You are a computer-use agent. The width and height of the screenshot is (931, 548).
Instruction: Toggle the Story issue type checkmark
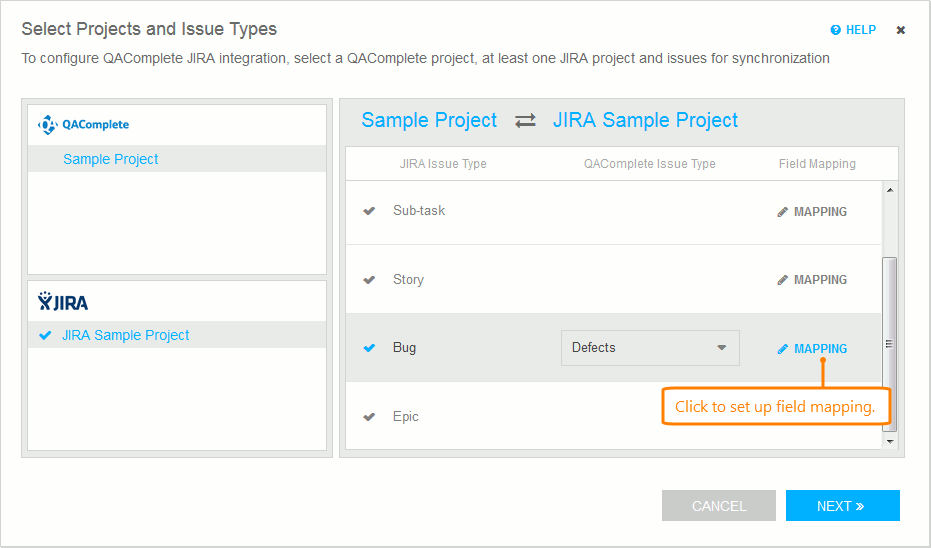369,280
